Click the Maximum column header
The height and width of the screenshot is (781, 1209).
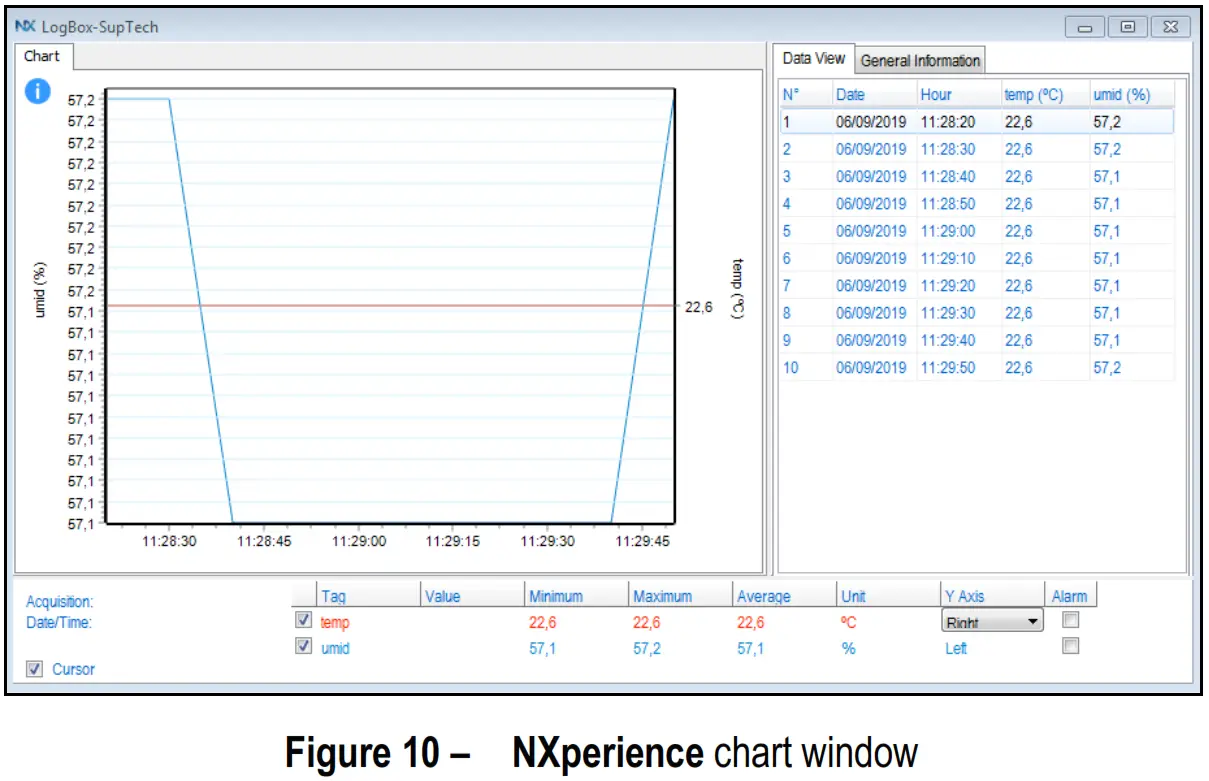tap(680, 596)
